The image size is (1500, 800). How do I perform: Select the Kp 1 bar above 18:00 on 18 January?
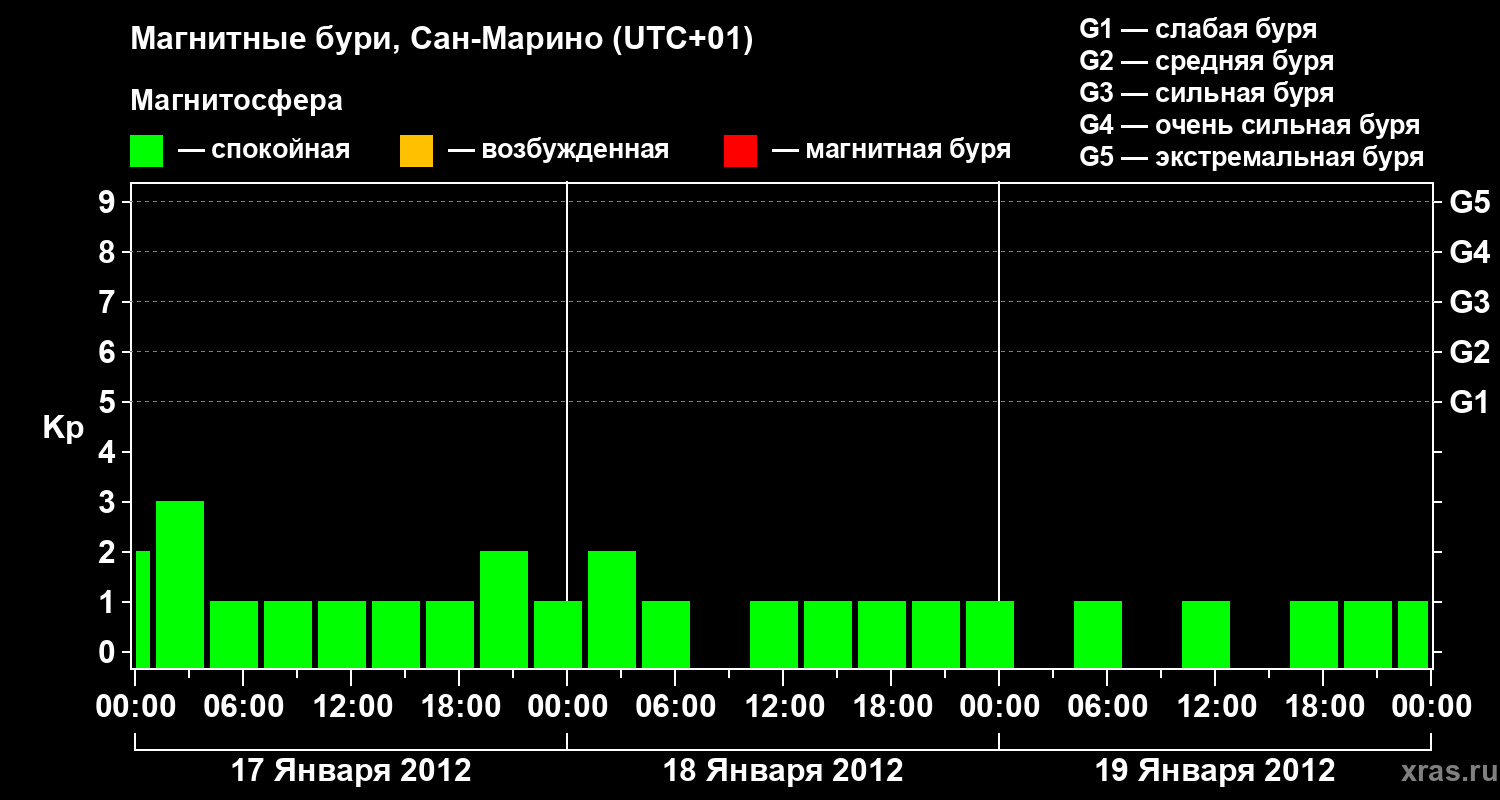click(x=882, y=634)
